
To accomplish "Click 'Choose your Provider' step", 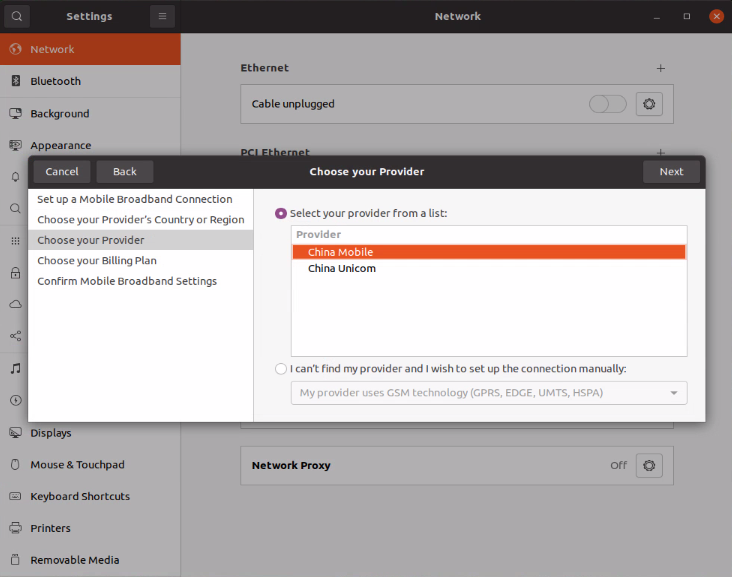I will (x=141, y=240).
